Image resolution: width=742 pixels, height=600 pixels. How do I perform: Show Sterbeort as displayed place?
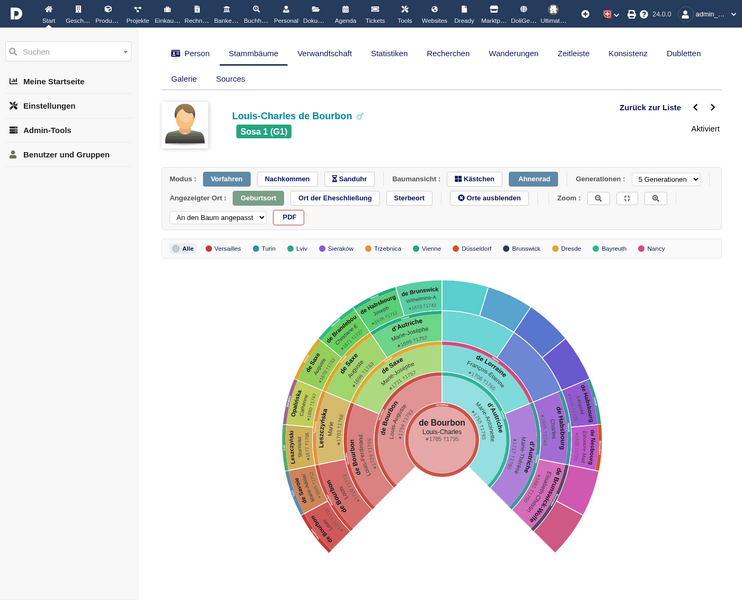click(x=409, y=198)
